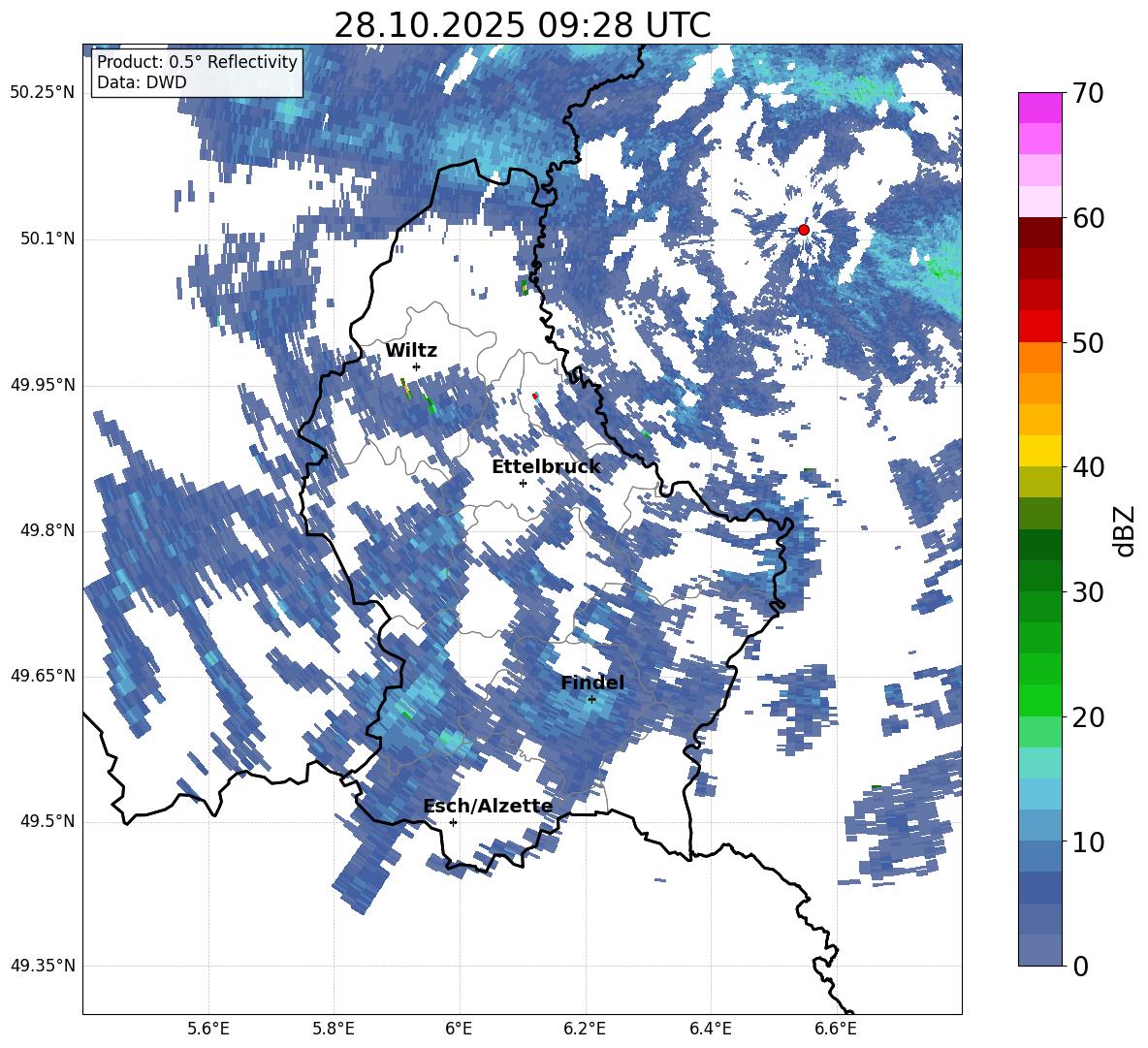The width and height of the screenshot is (1148, 1048).
Task: Click the bright red colorbar swatch above 50
Action: click(1039, 327)
